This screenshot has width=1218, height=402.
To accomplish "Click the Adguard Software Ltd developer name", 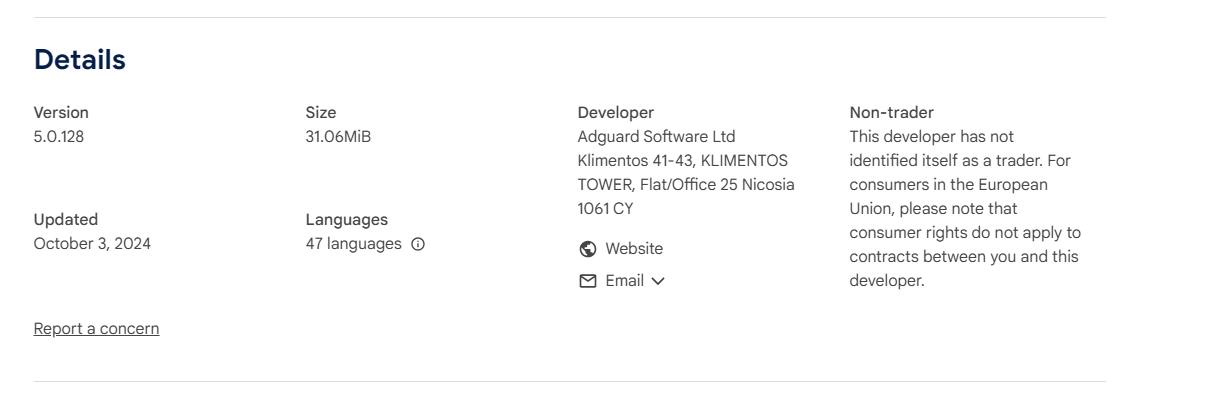I will [657, 137].
